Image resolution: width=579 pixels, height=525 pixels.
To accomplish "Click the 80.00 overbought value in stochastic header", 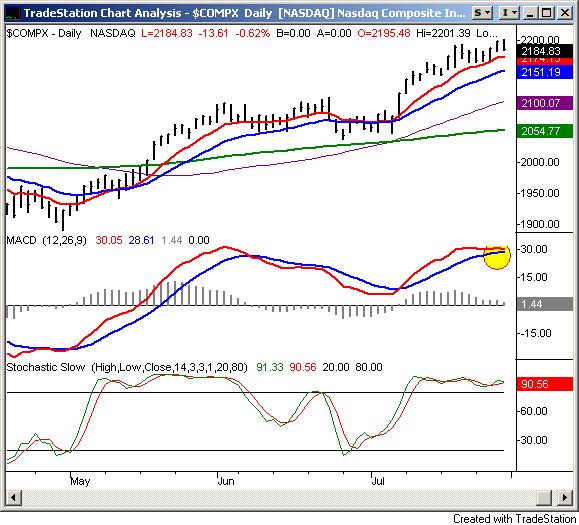I will coord(369,367).
